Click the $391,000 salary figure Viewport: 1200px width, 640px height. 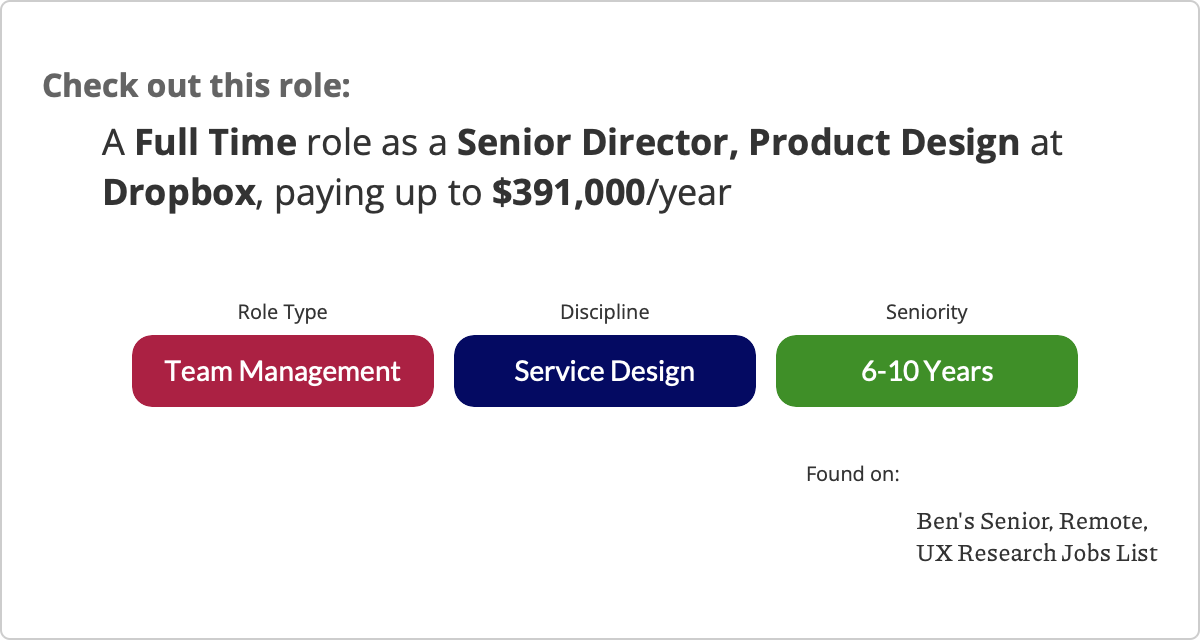(x=568, y=192)
